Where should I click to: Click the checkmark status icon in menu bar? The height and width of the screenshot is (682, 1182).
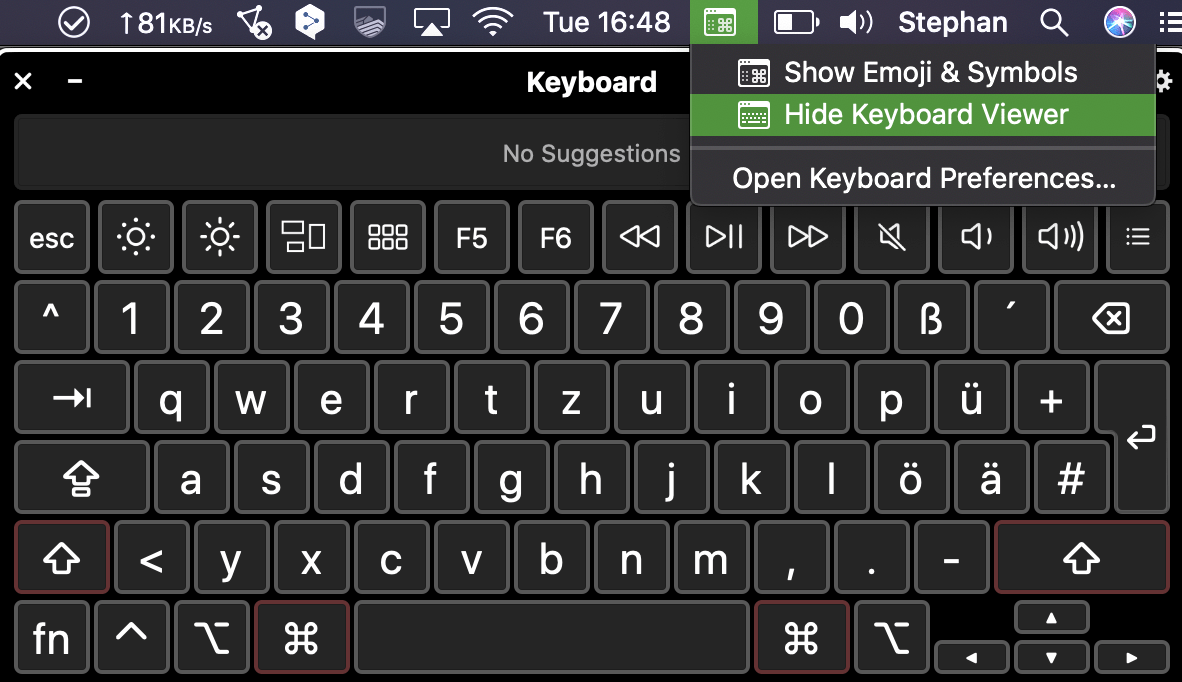pyautogui.click(x=74, y=23)
